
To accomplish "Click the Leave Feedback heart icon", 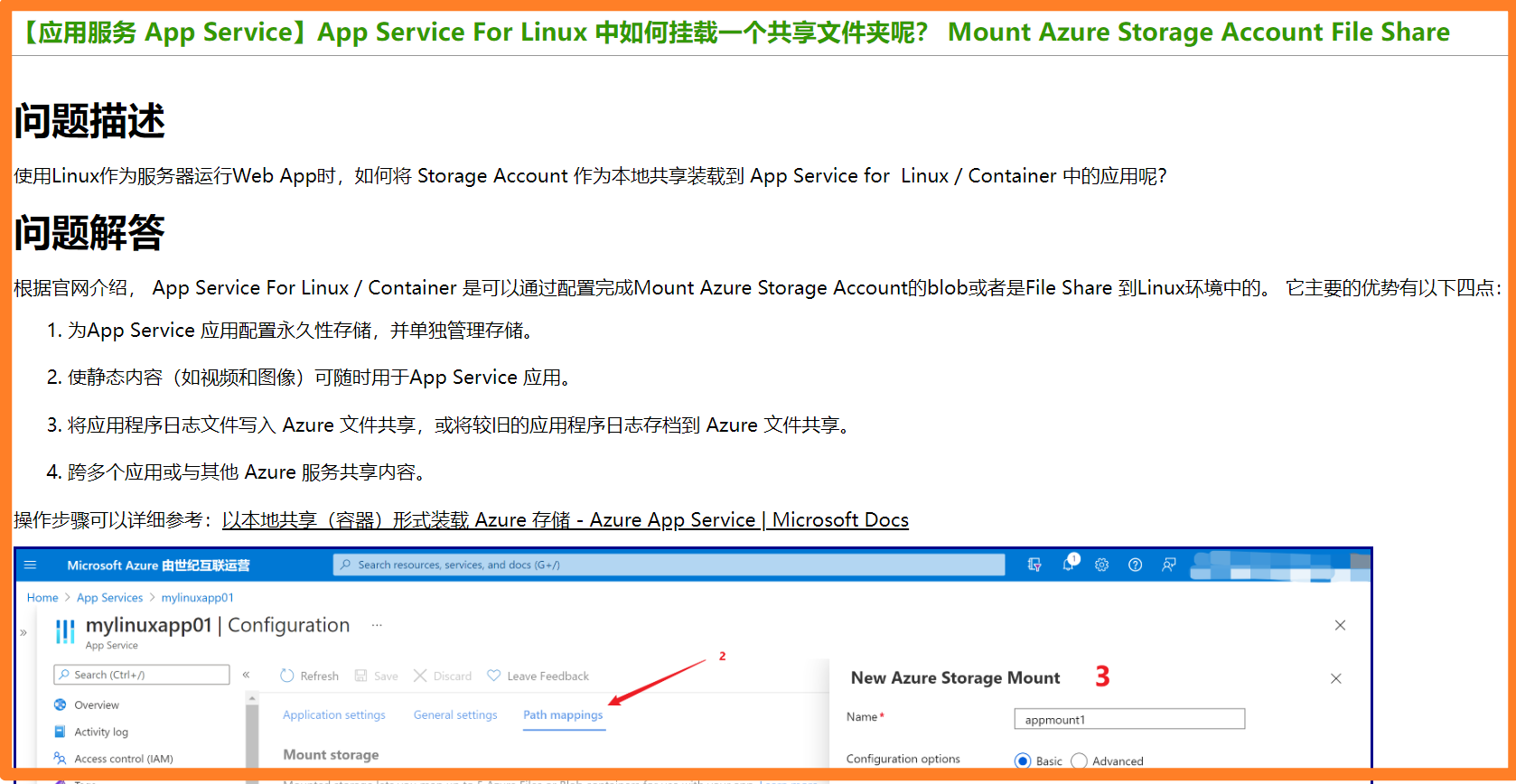I will point(493,676).
